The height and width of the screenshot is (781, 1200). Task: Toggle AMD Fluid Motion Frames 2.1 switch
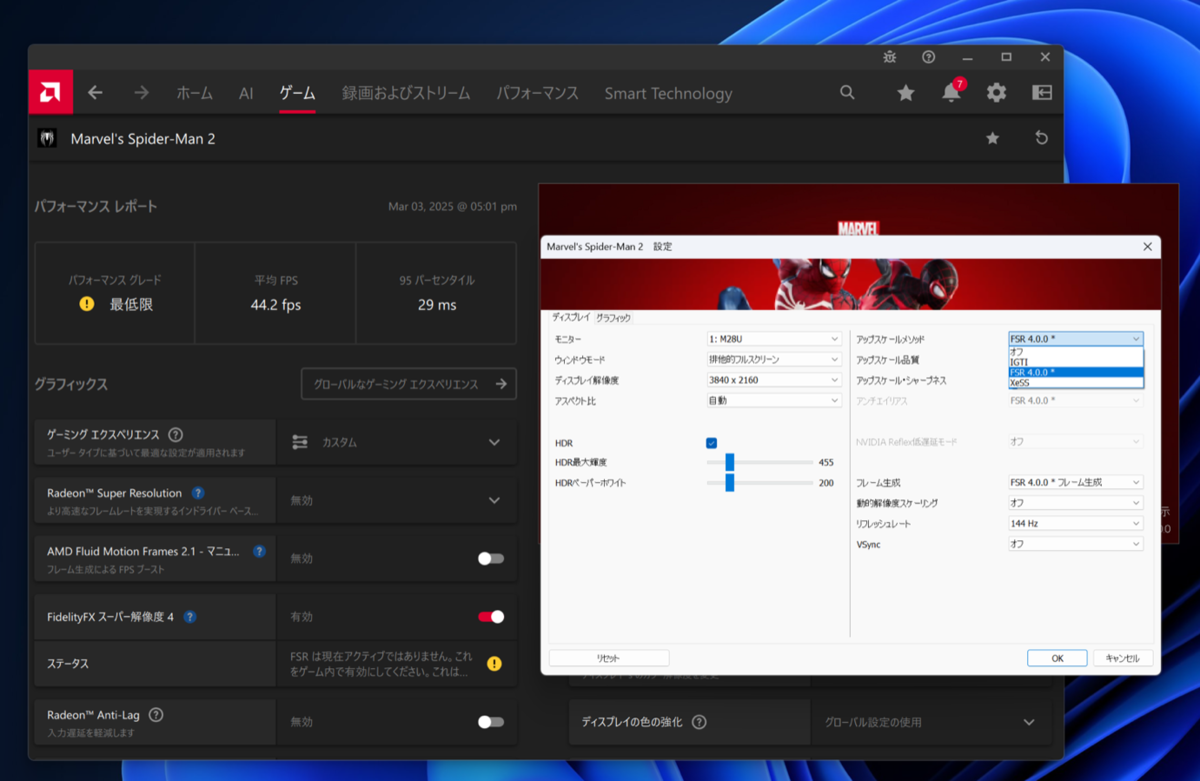coord(491,558)
